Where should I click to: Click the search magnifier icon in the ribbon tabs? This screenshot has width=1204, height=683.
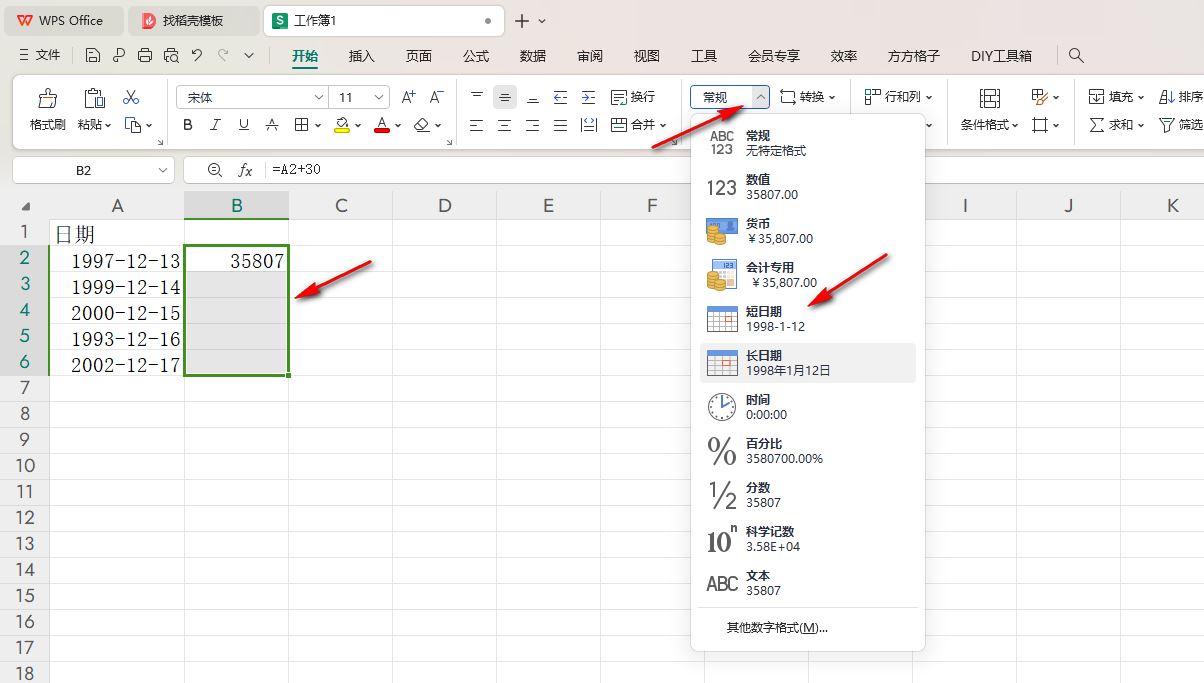1076,56
